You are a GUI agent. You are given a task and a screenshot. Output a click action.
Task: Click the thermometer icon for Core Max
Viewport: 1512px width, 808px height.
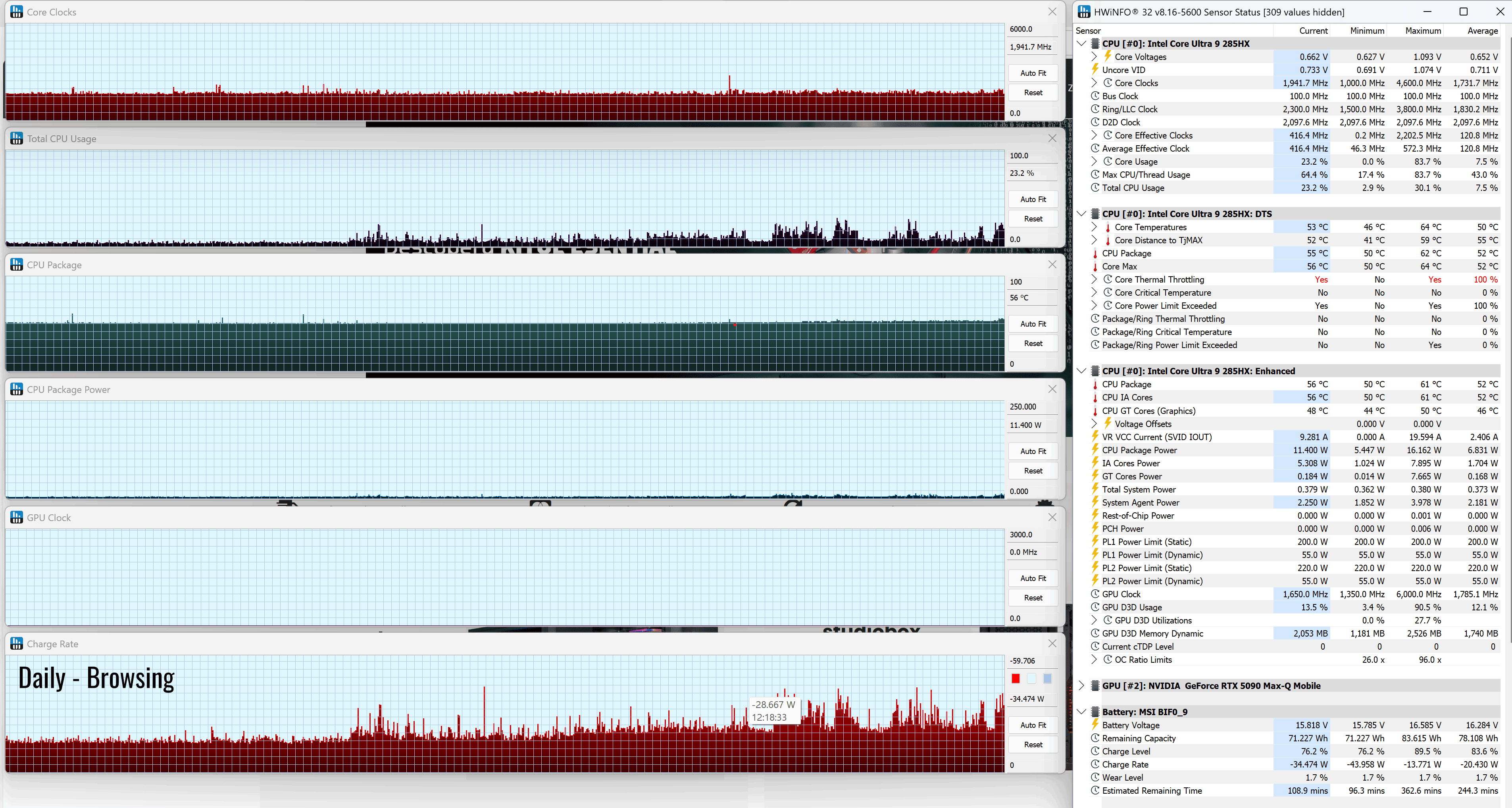1095,266
